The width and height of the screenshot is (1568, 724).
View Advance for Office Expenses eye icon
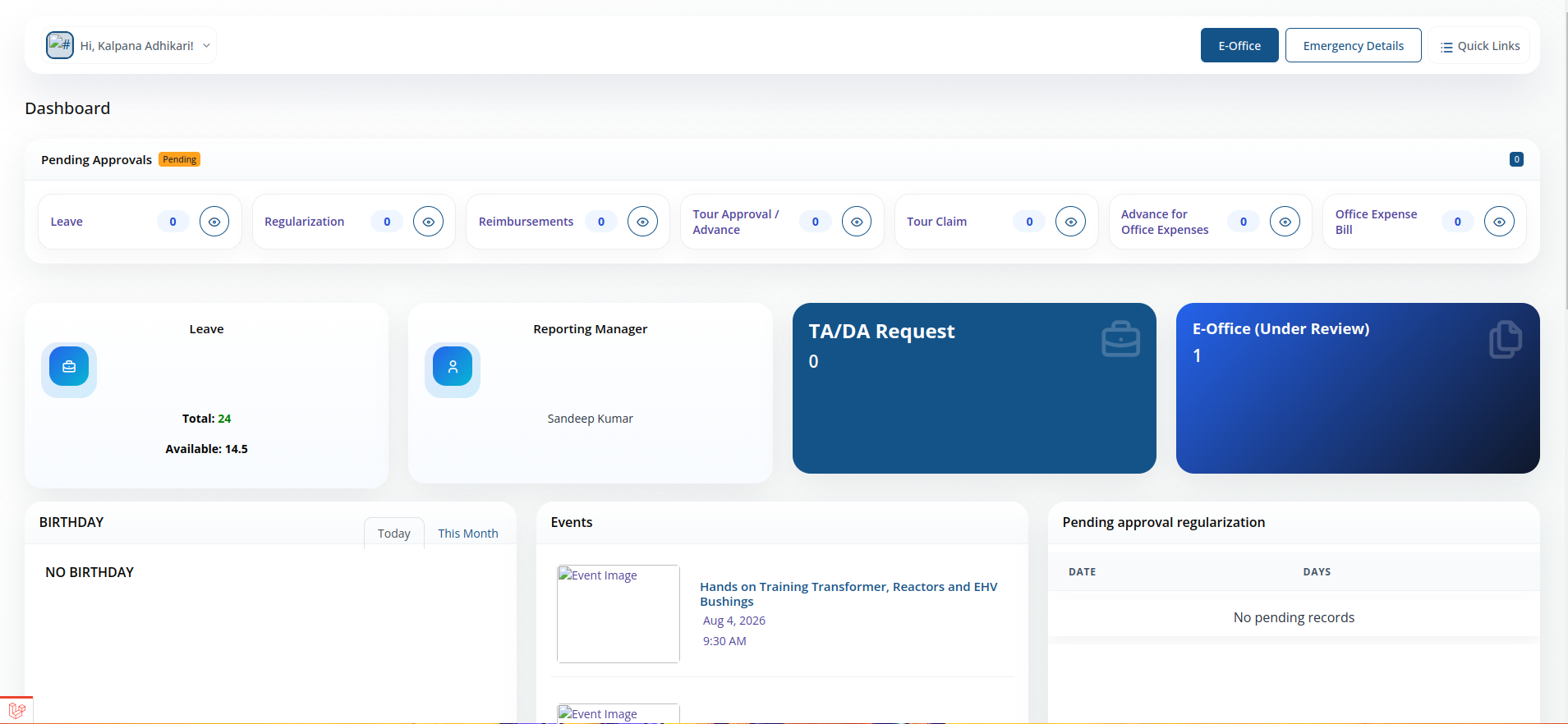[1285, 222]
